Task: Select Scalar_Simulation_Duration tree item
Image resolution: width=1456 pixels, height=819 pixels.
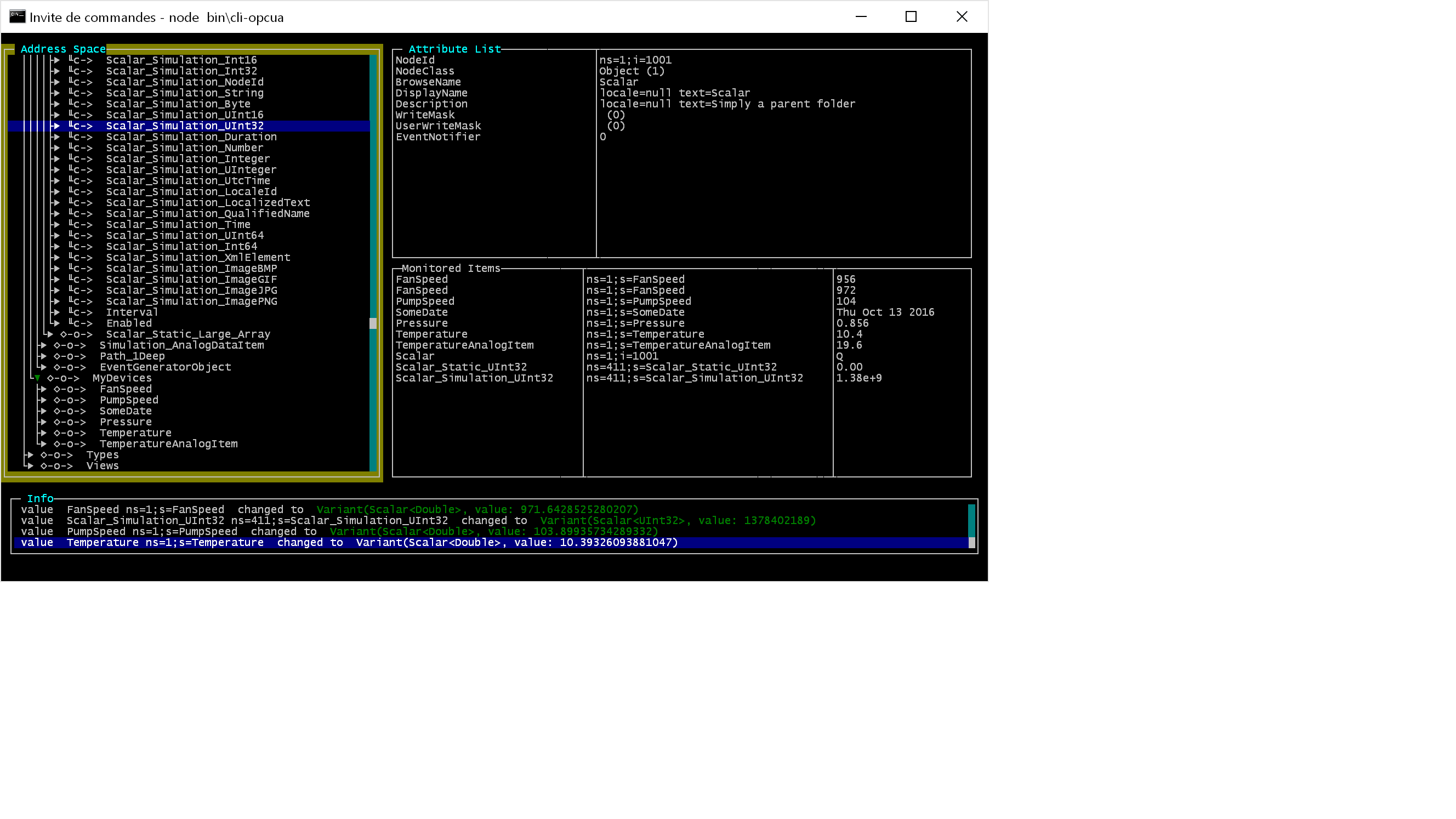Action: tap(191, 137)
